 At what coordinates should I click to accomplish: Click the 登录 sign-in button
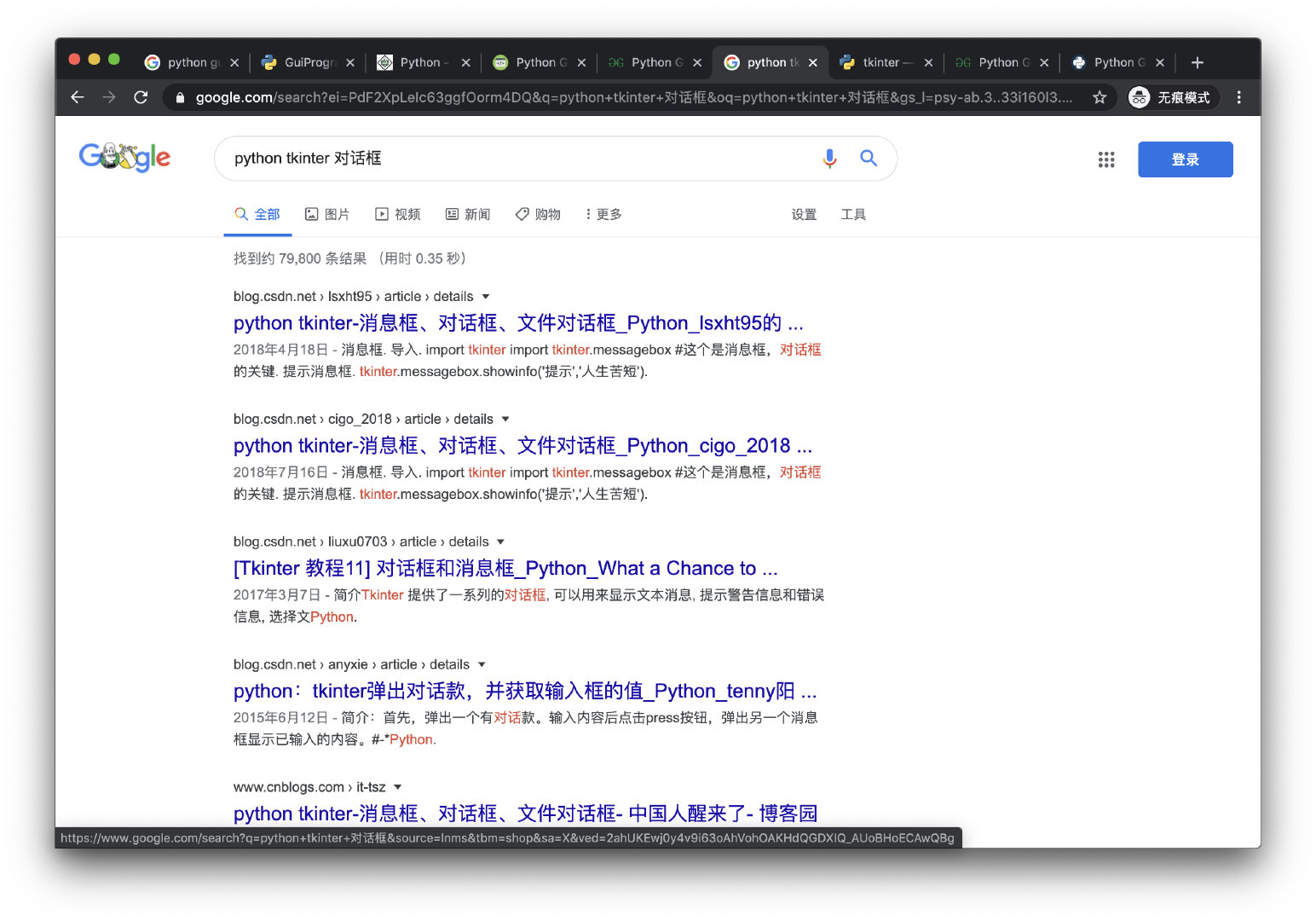(1185, 159)
